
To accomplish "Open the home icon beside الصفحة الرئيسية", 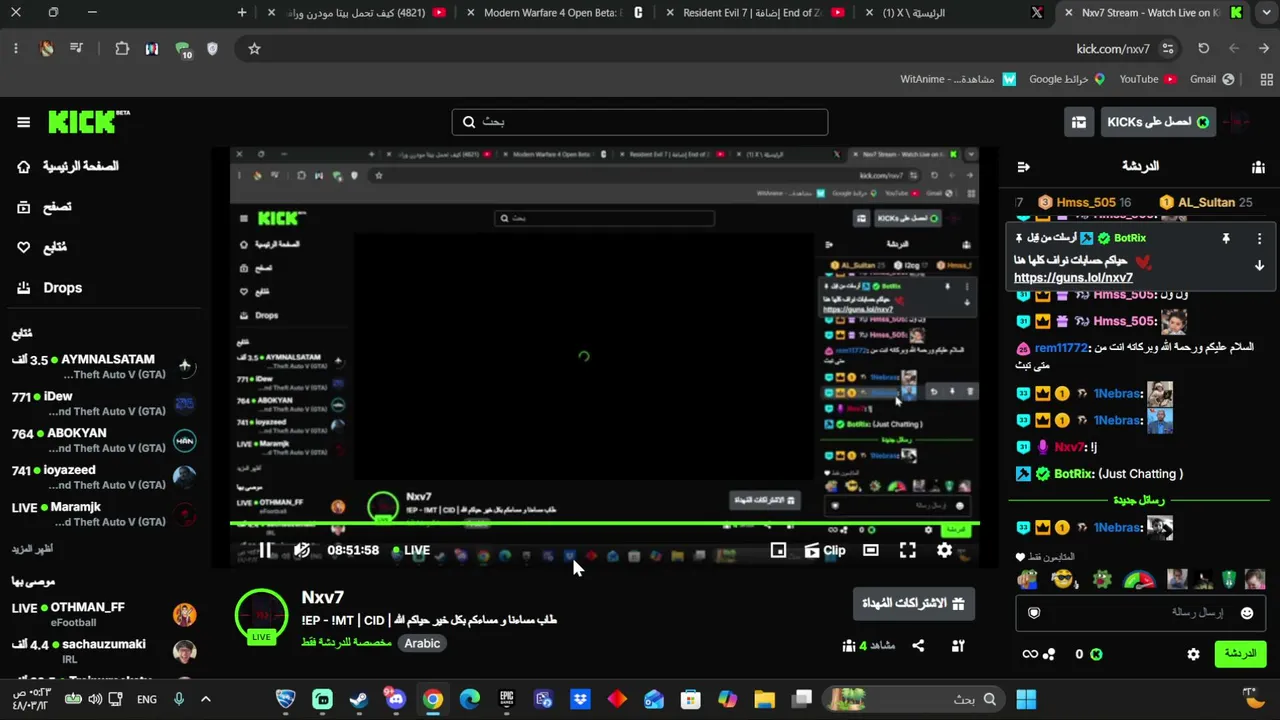I will coord(24,166).
